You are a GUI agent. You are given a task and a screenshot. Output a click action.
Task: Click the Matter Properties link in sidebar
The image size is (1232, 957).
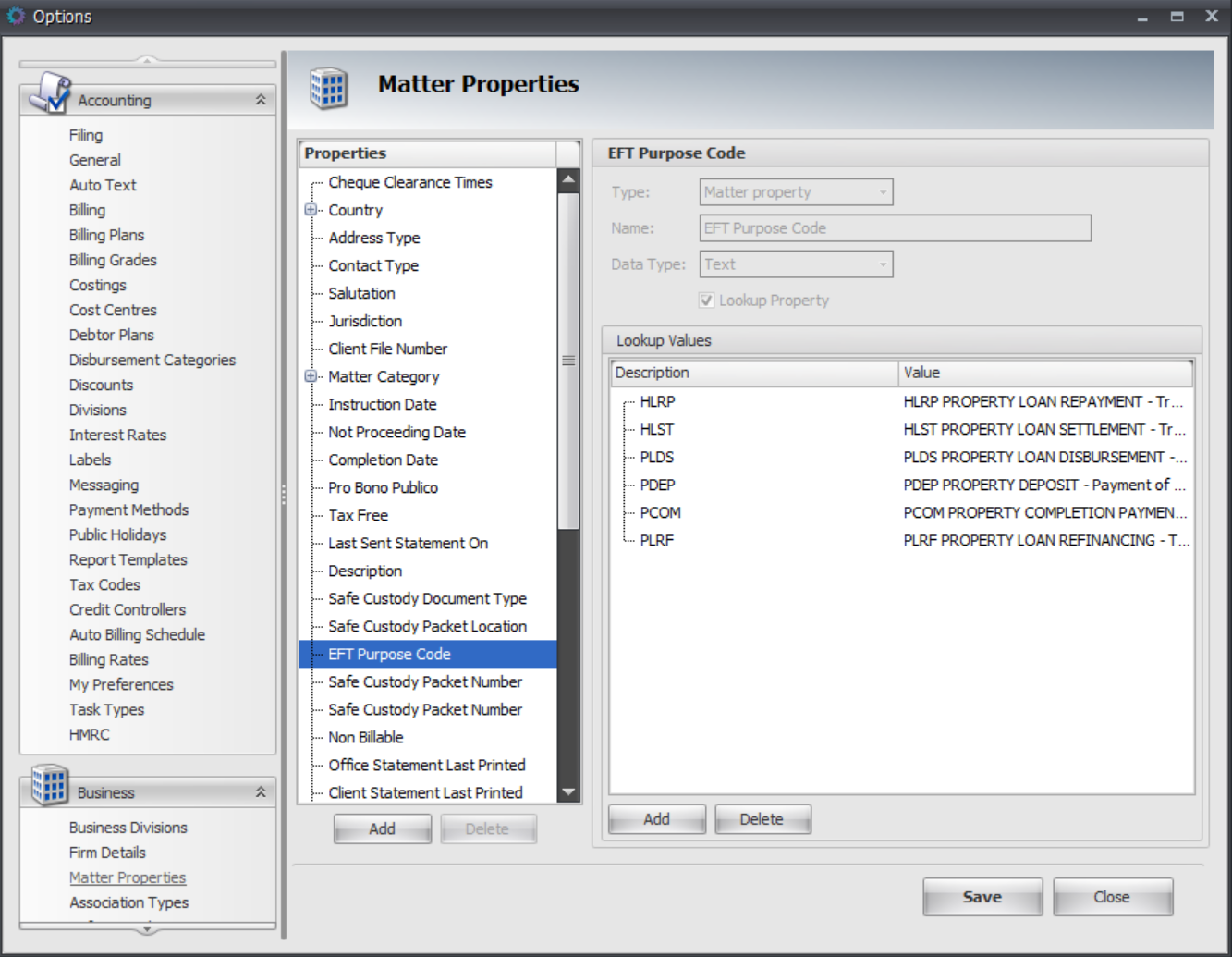(128, 877)
